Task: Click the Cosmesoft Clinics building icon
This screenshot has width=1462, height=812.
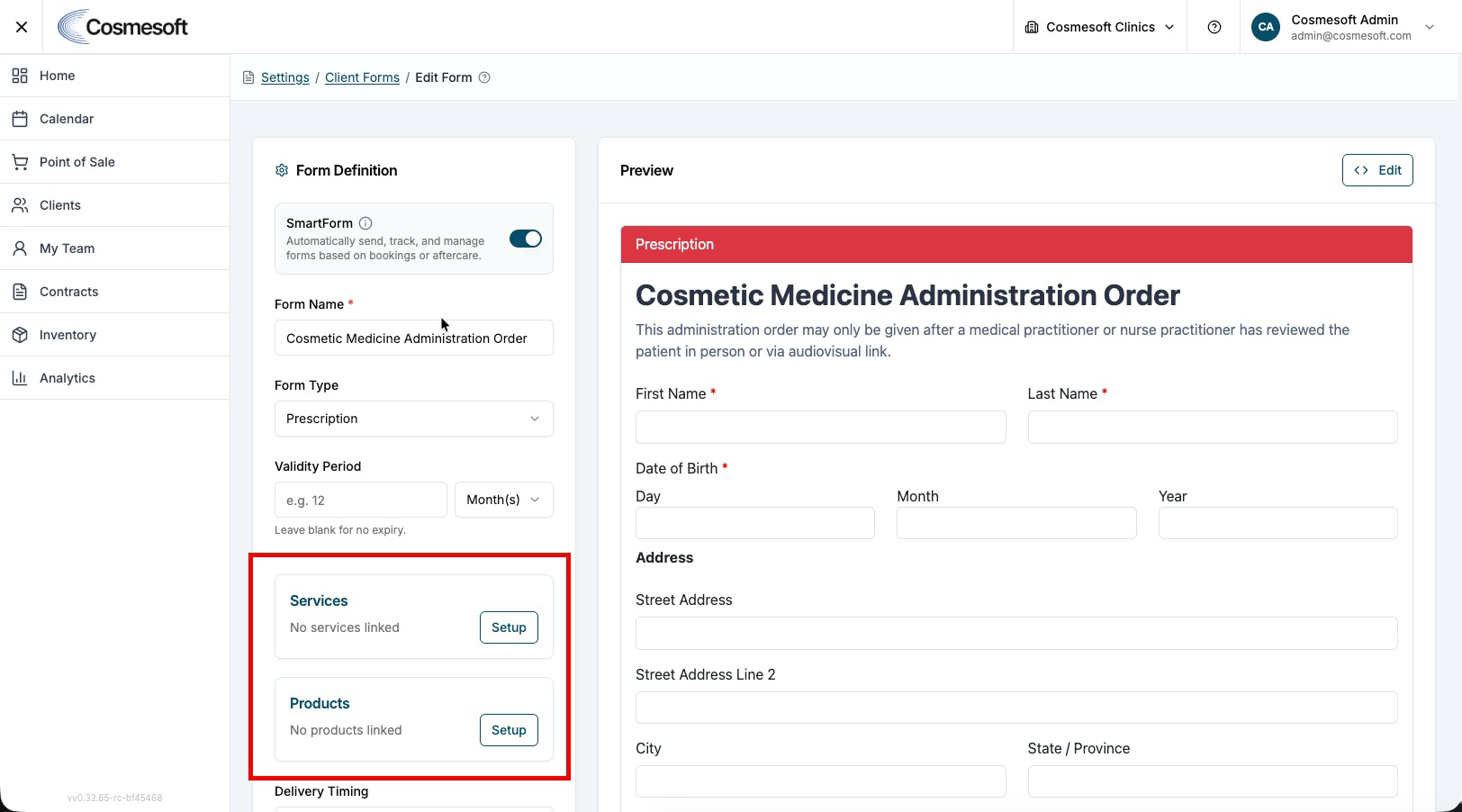Action: point(1032,27)
